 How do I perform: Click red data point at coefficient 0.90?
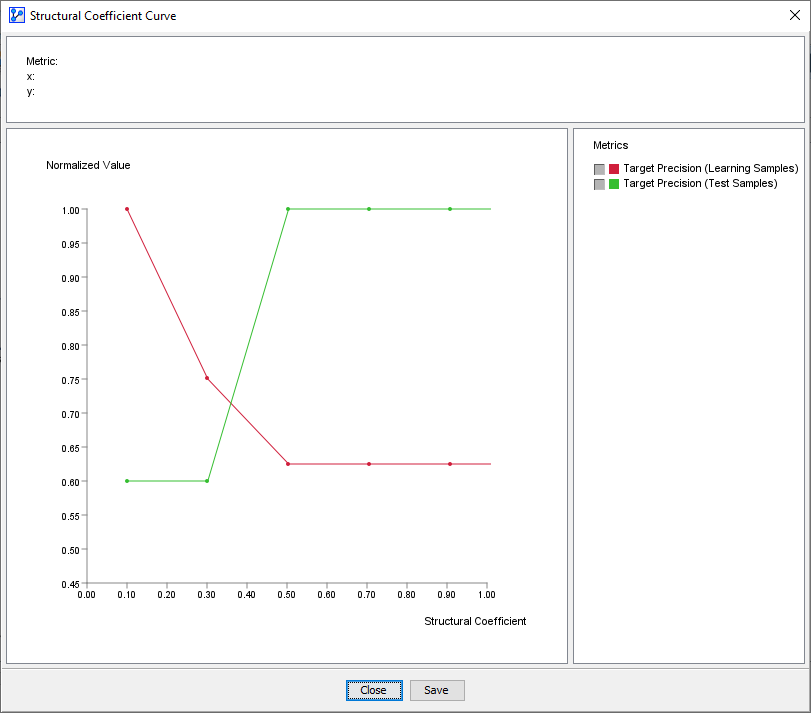450,464
